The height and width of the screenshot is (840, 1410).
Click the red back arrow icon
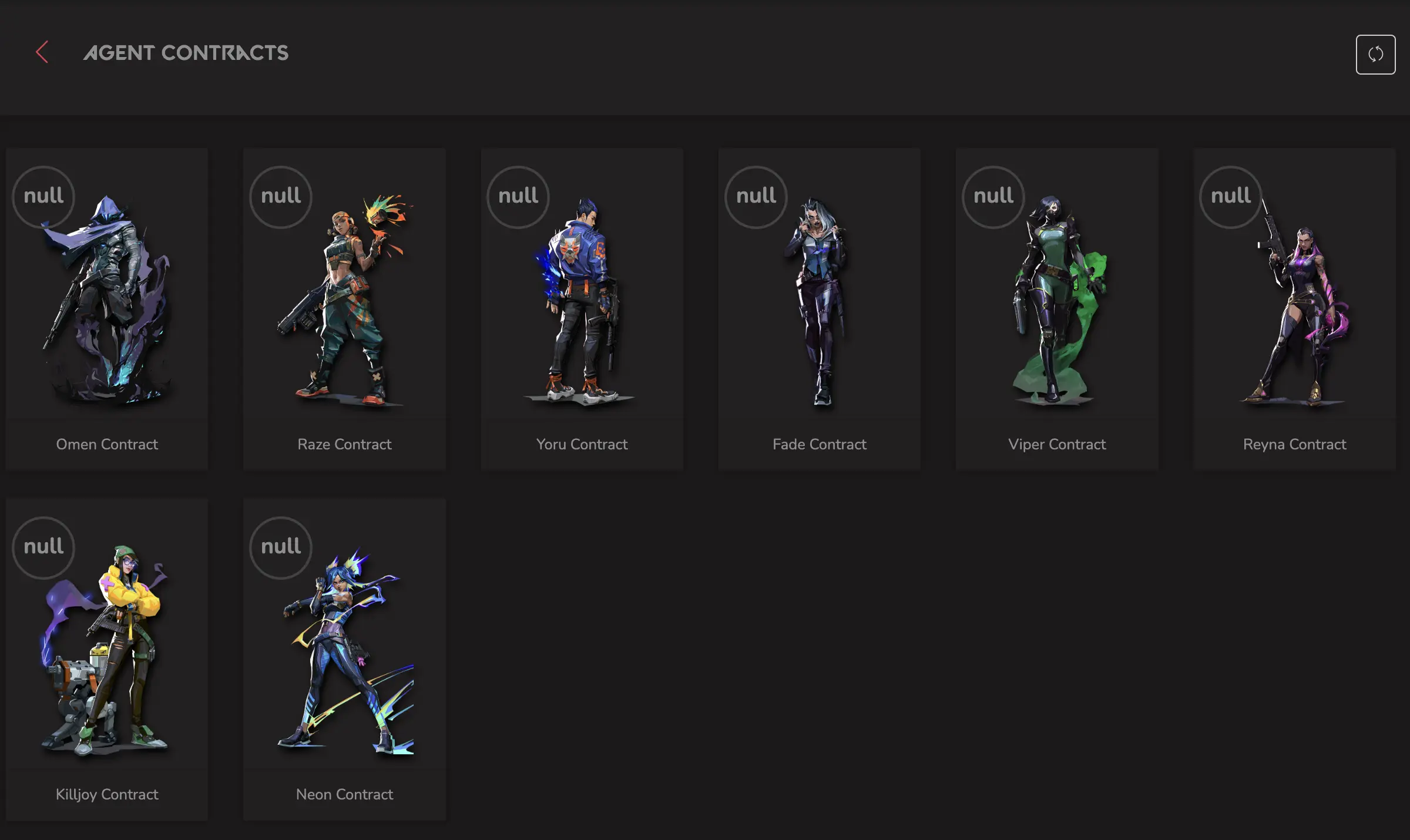point(42,52)
